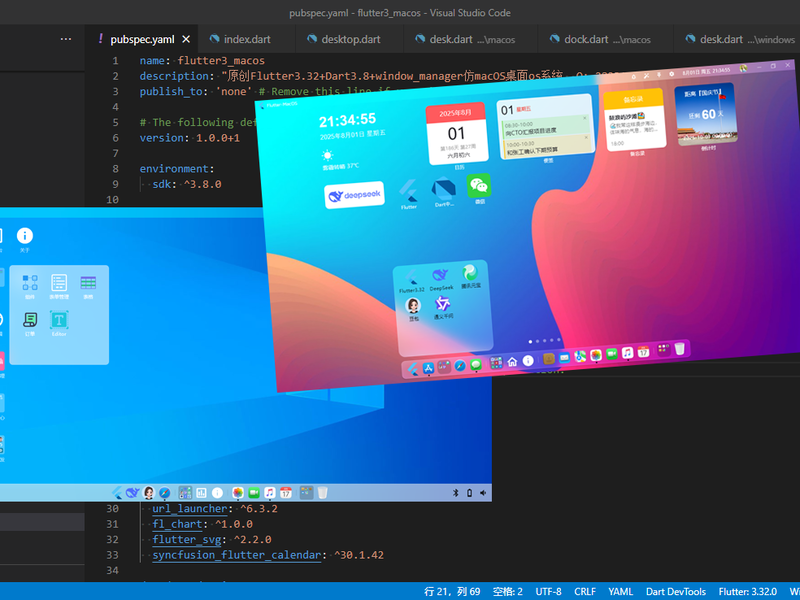
Task: Follow the flutter_svg package link
Action: click(187, 539)
